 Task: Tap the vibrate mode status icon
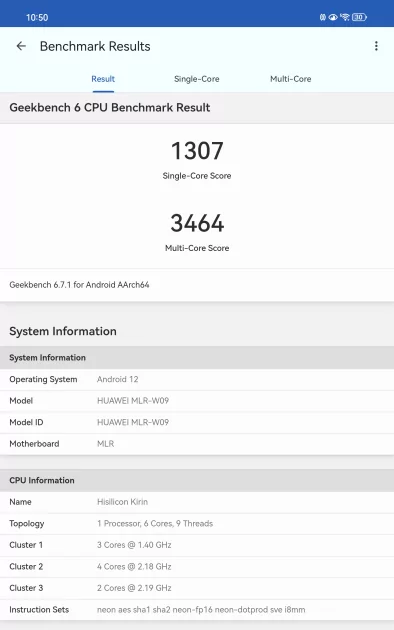(x=323, y=17)
